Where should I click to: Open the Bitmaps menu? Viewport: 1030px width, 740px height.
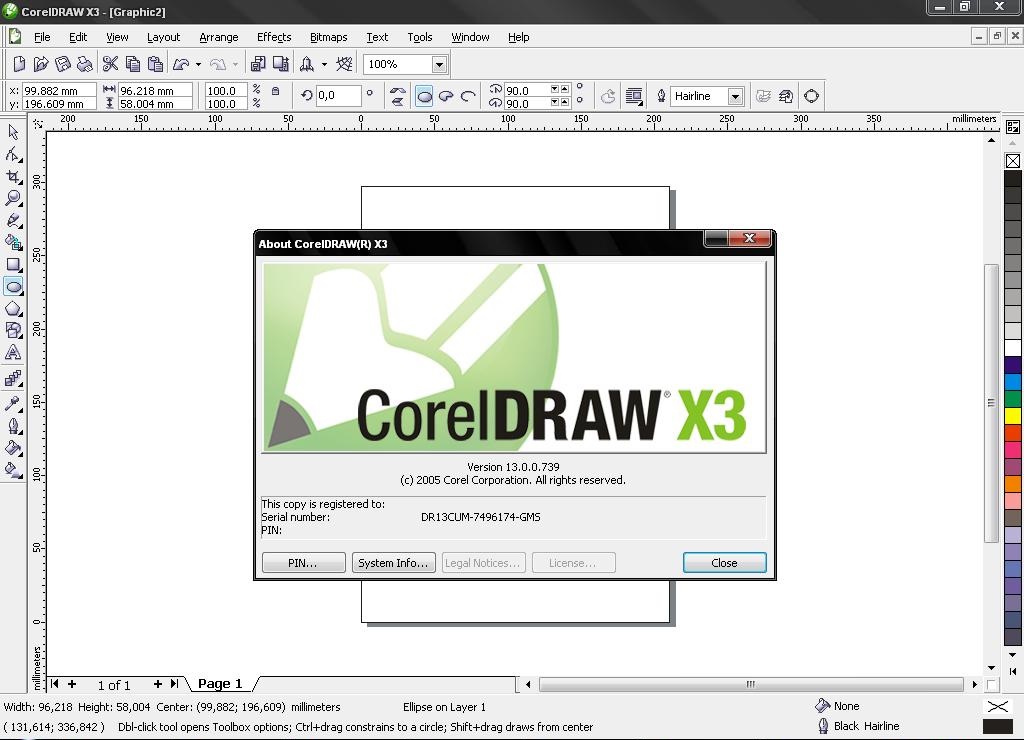(x=328, y=37)
